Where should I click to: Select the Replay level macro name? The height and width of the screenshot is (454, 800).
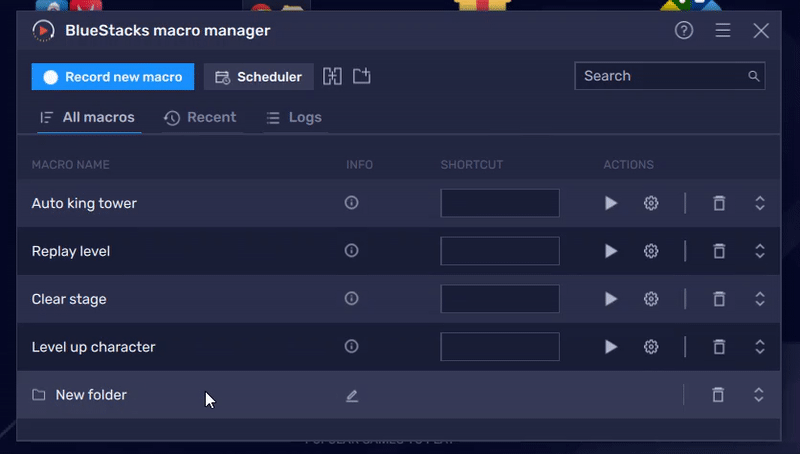click(x=71, y=251)
